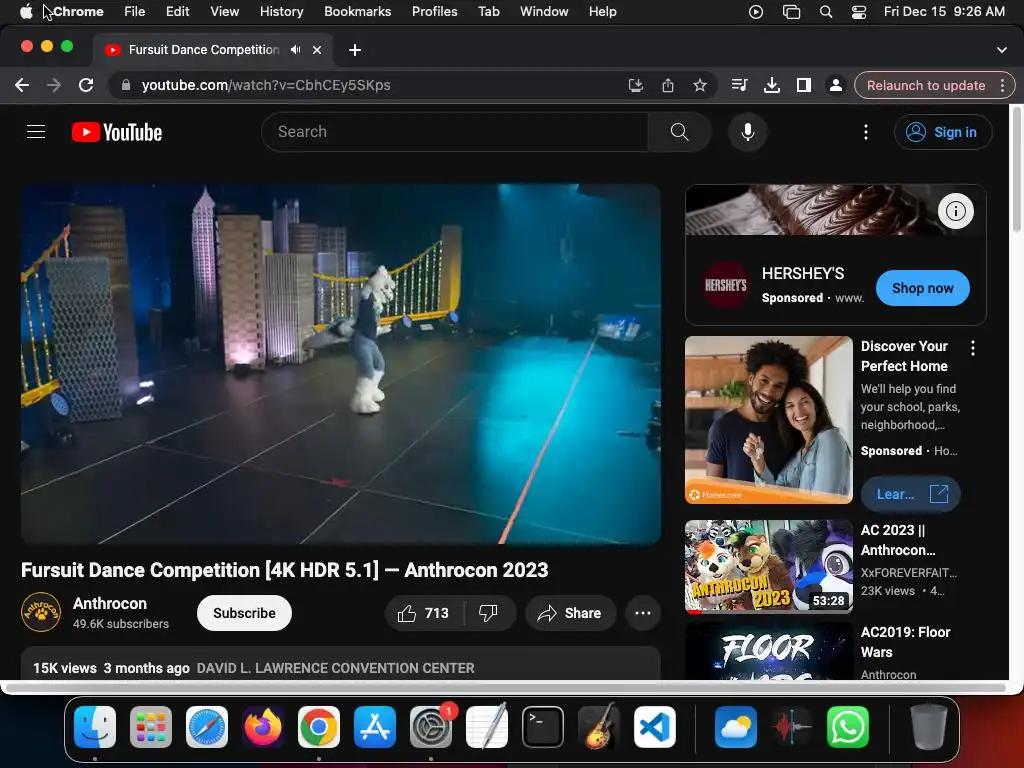Open the Bookmarks menu

(x=357, y=12)
